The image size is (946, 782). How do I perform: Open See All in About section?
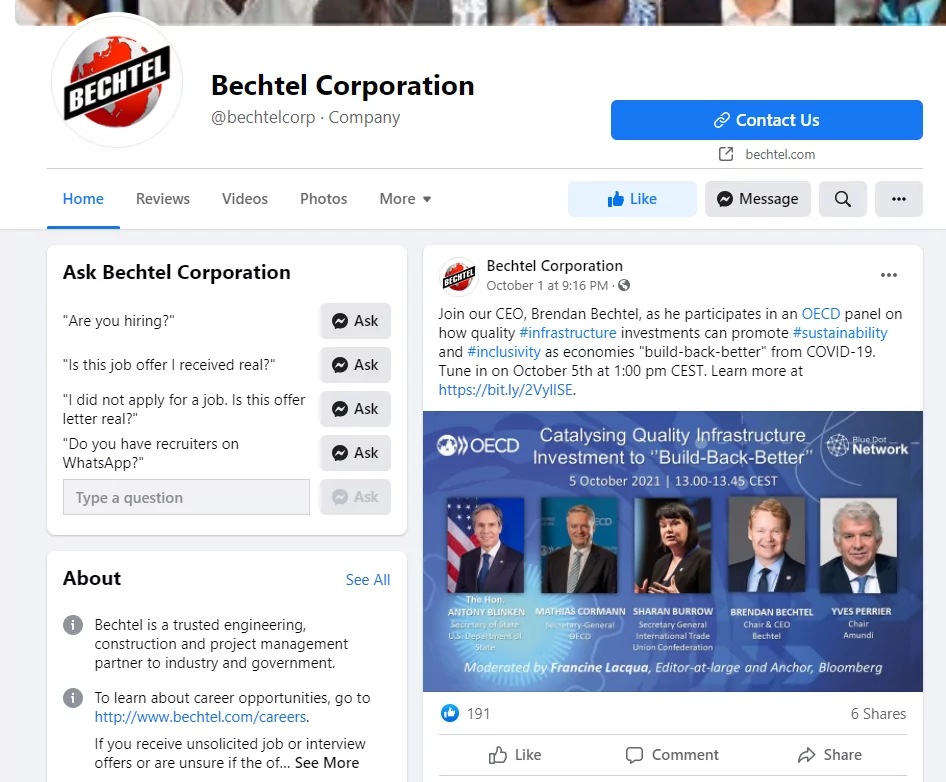pos(367,580)
